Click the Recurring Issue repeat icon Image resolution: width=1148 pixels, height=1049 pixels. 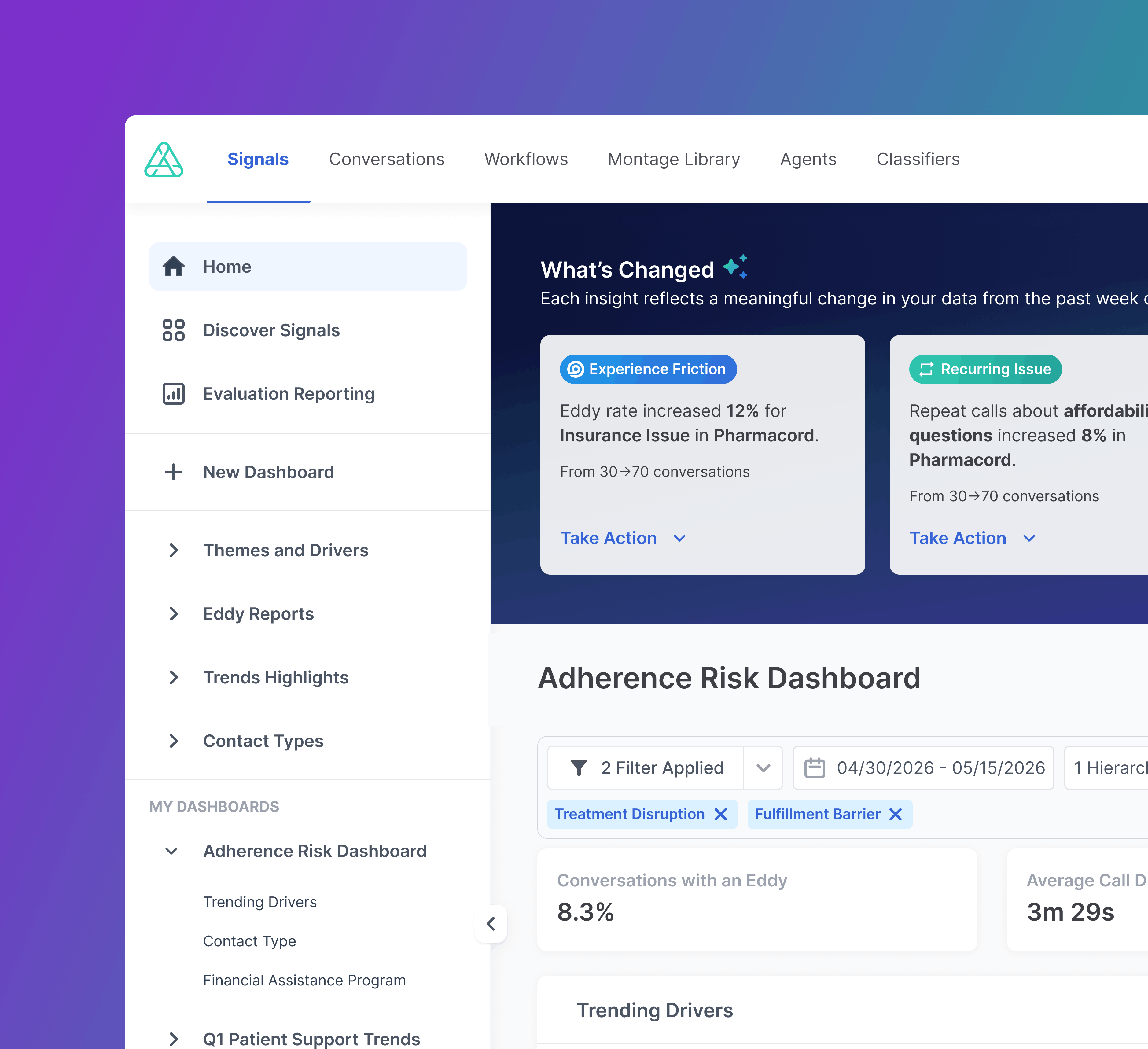click(x=926, y=370)
